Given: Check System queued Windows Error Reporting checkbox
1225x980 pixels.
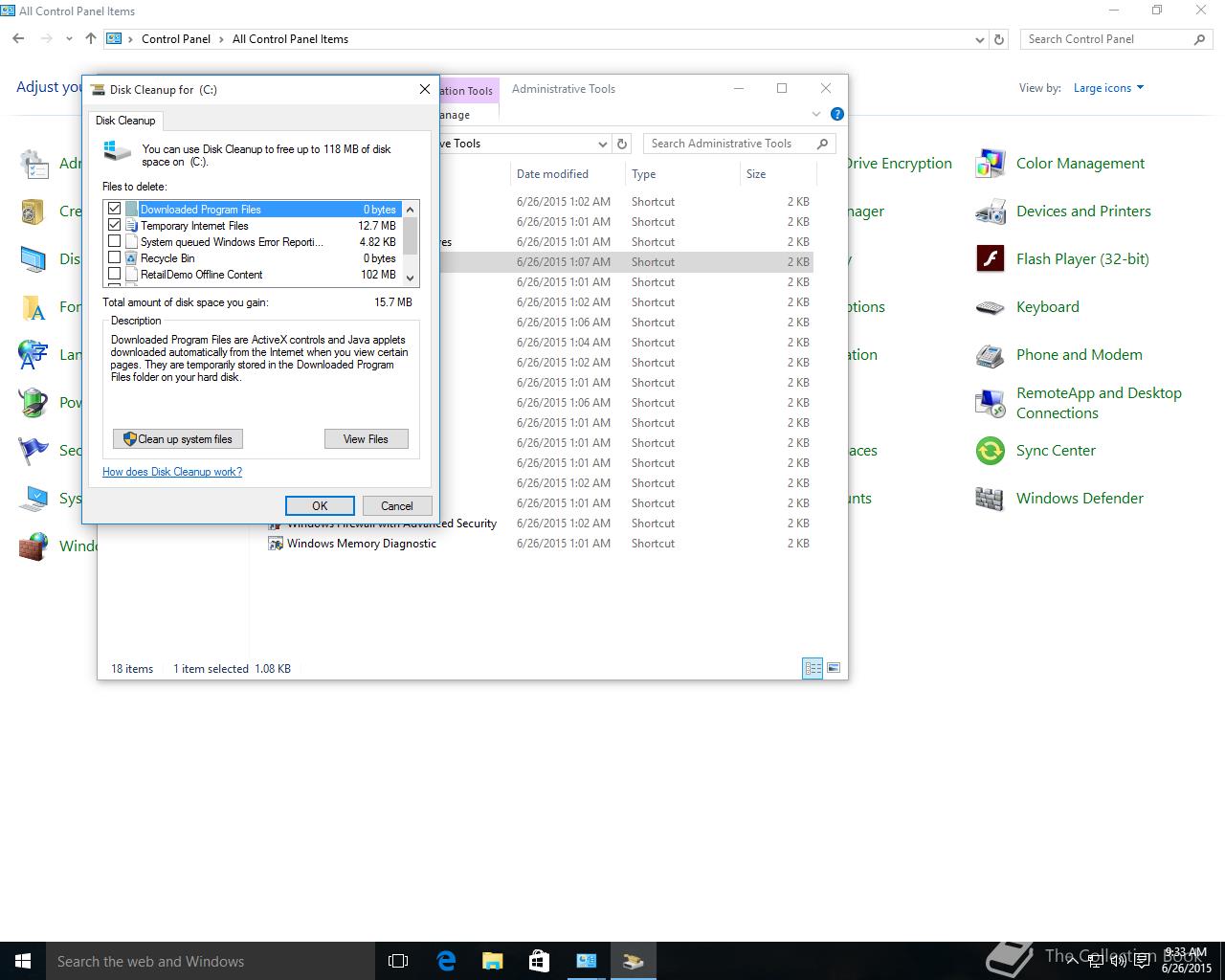Looking at the screenshot, I should pyautogui.click(x=115, y=241).
